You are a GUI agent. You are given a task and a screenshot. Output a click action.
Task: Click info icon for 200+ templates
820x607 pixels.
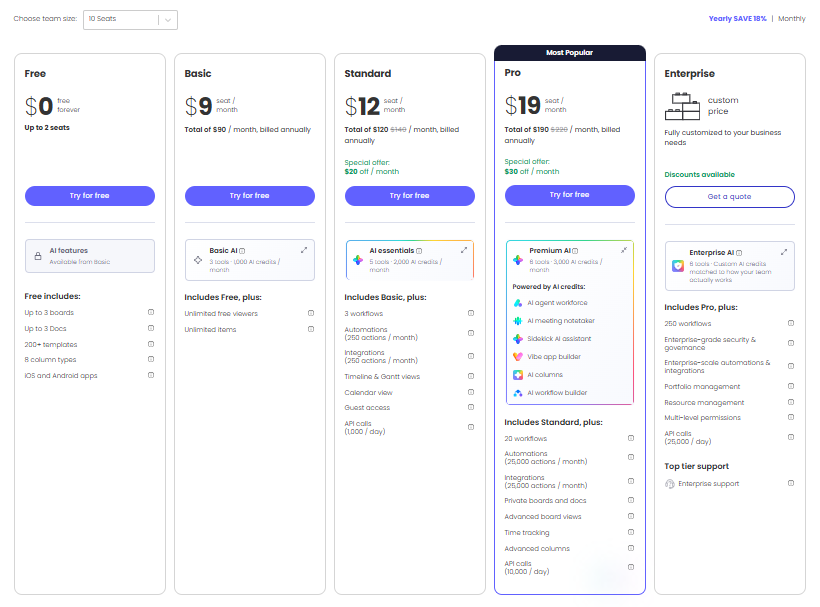151,344
